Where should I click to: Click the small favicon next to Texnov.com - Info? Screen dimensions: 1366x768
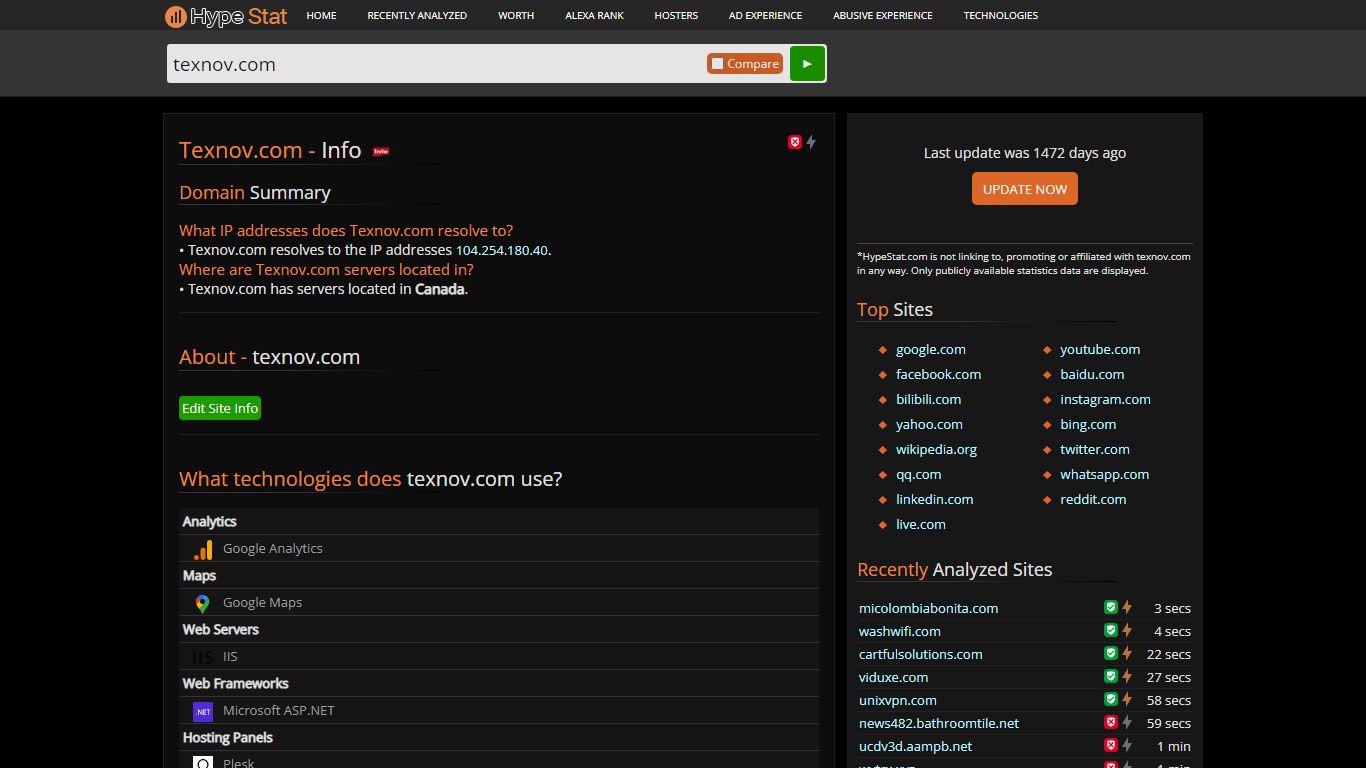381,152
